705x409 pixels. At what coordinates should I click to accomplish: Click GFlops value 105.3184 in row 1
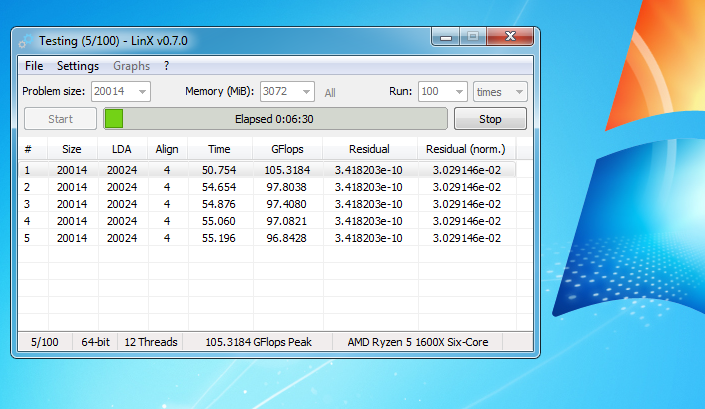[x=287, y=170]
